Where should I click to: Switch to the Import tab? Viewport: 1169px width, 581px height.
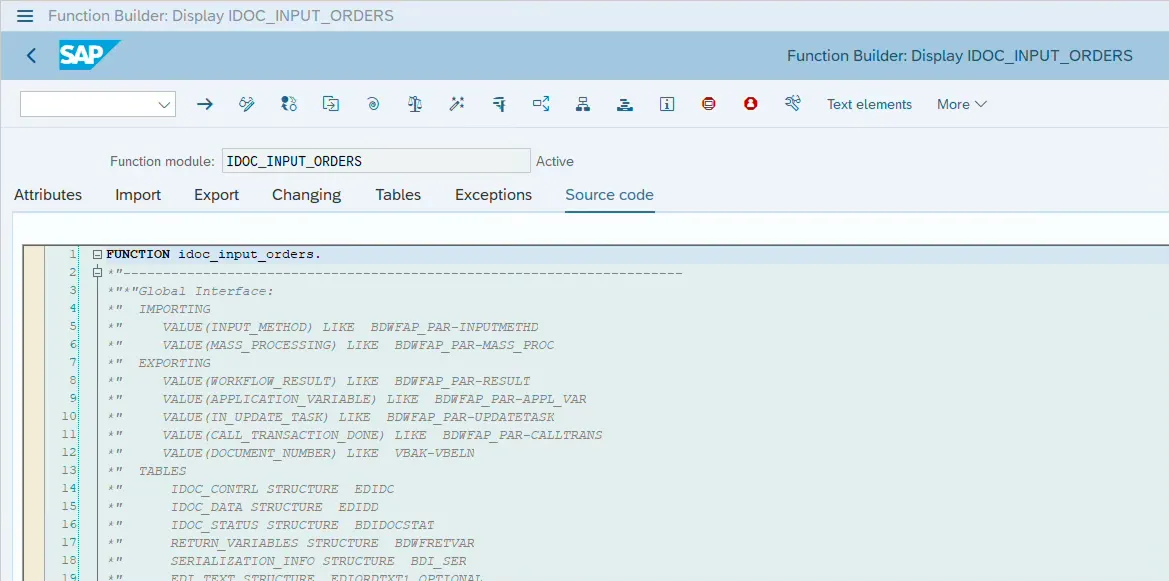pos(138,195)
